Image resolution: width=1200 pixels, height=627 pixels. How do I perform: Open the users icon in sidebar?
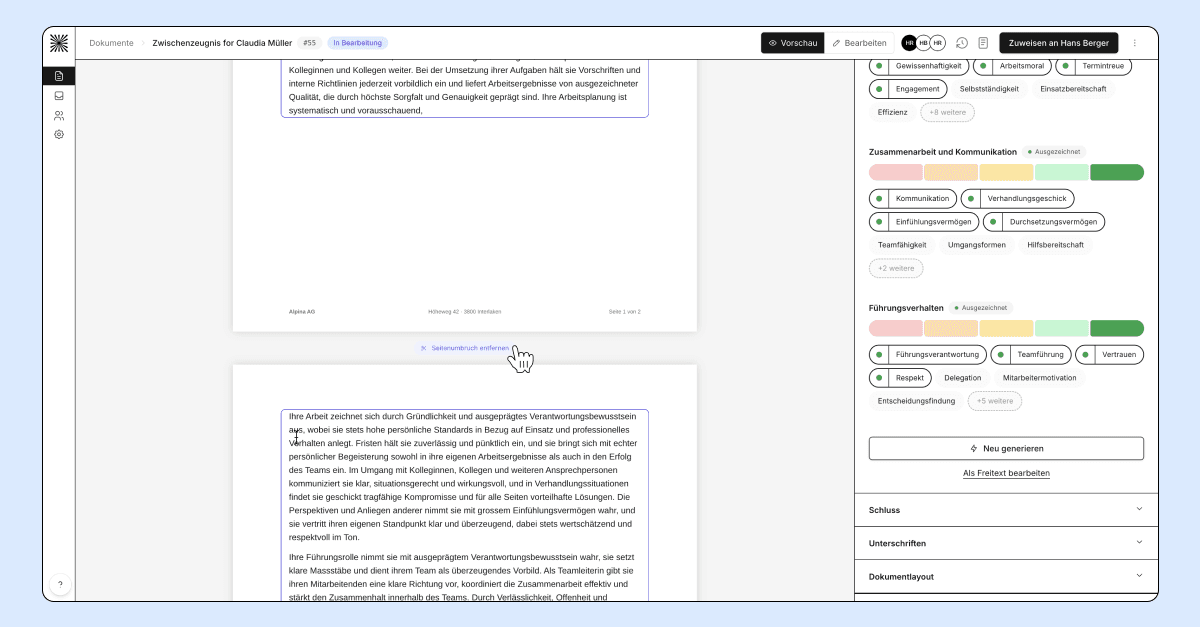tap(59, 115)
